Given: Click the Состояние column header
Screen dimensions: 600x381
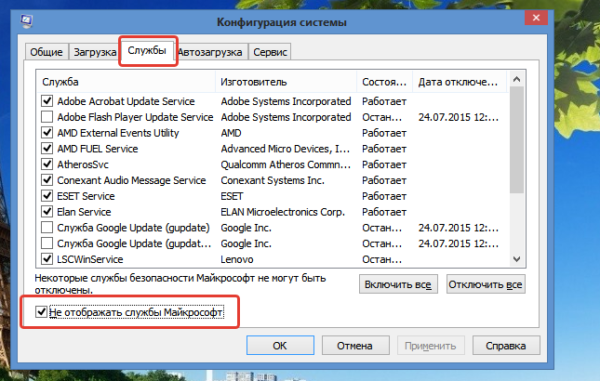Looking at the screenshot, I should [385, 82].
